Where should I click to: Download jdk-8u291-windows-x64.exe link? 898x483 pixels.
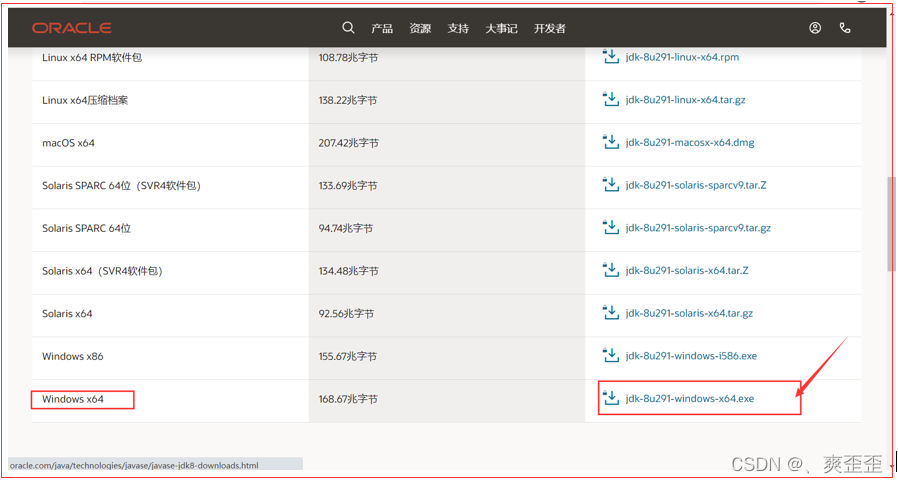point(690,398)
